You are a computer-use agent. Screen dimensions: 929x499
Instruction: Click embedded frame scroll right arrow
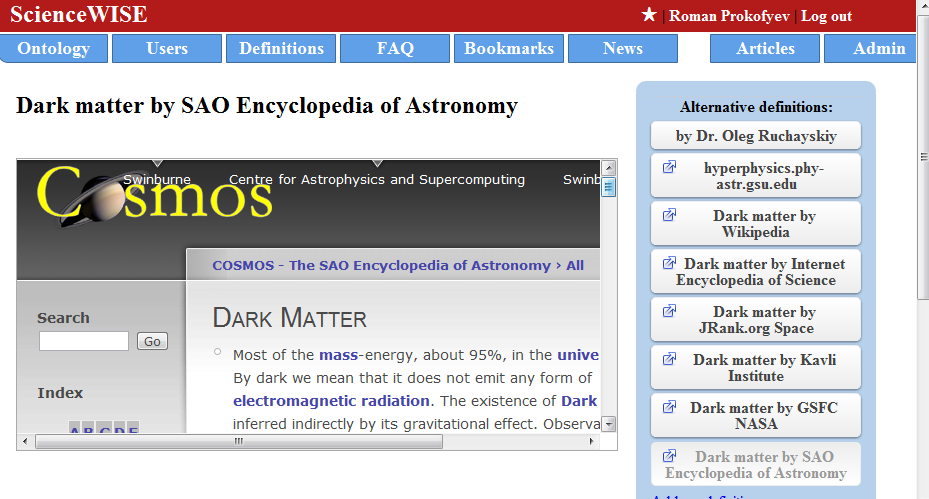click(x=591, y=442)
